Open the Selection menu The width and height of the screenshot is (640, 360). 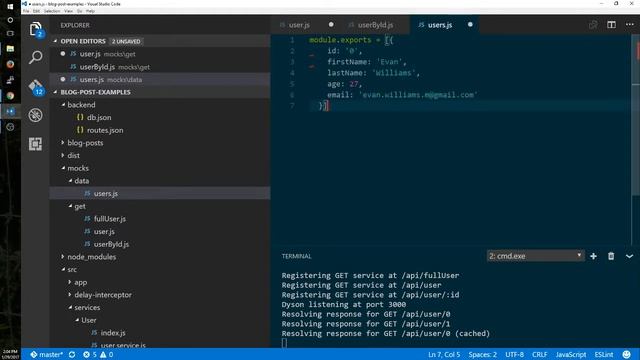click(52, 11)
